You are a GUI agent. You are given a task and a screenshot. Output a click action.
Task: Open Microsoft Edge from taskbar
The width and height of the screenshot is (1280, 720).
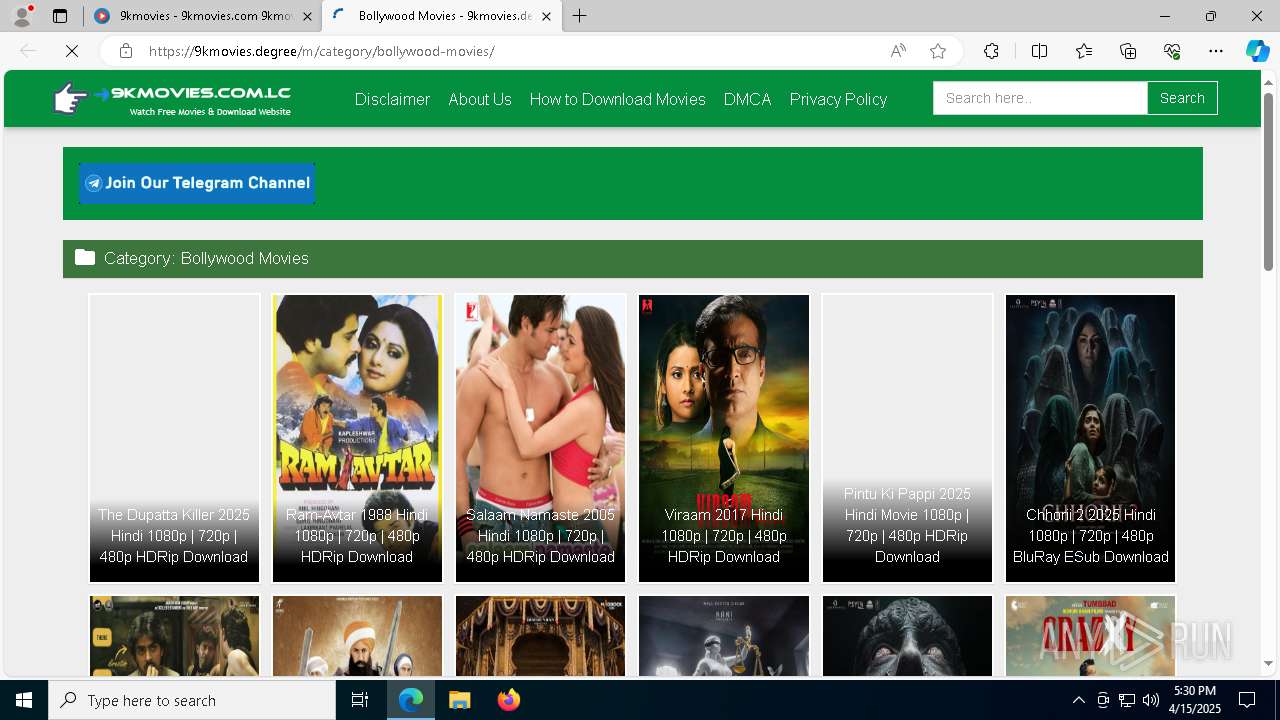[411, 700]
